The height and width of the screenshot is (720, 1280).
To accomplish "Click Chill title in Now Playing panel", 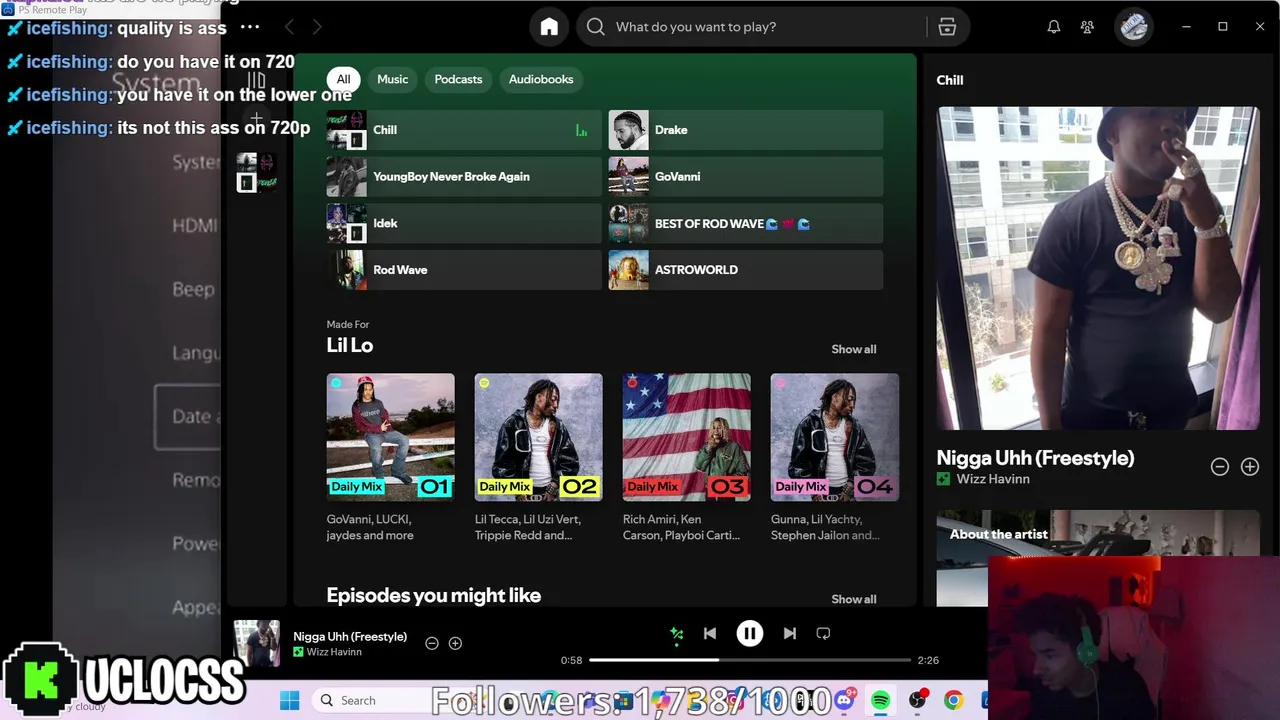I will pos(950,80).
